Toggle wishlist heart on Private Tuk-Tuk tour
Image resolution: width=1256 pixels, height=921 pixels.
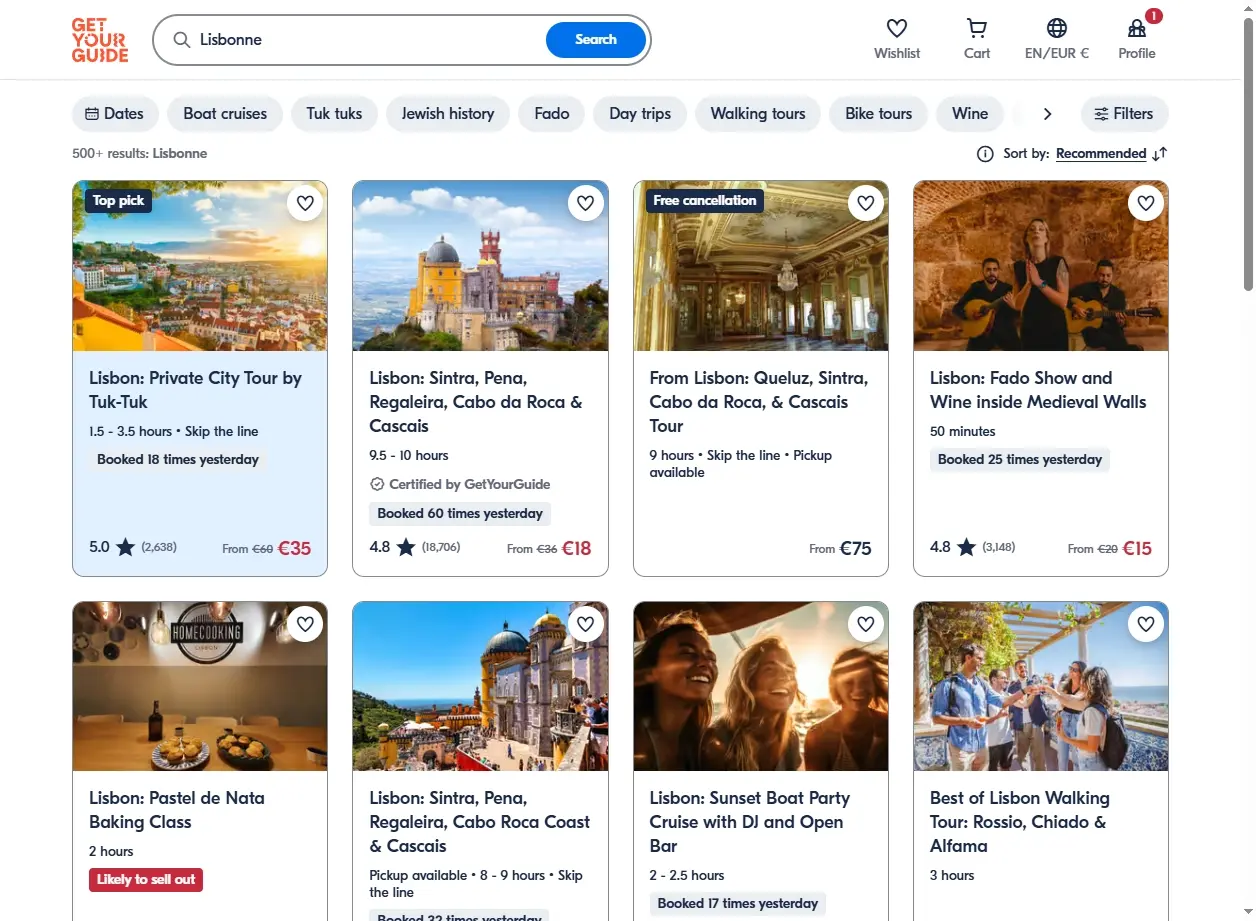pyautogui.click(x=306, y=203)
